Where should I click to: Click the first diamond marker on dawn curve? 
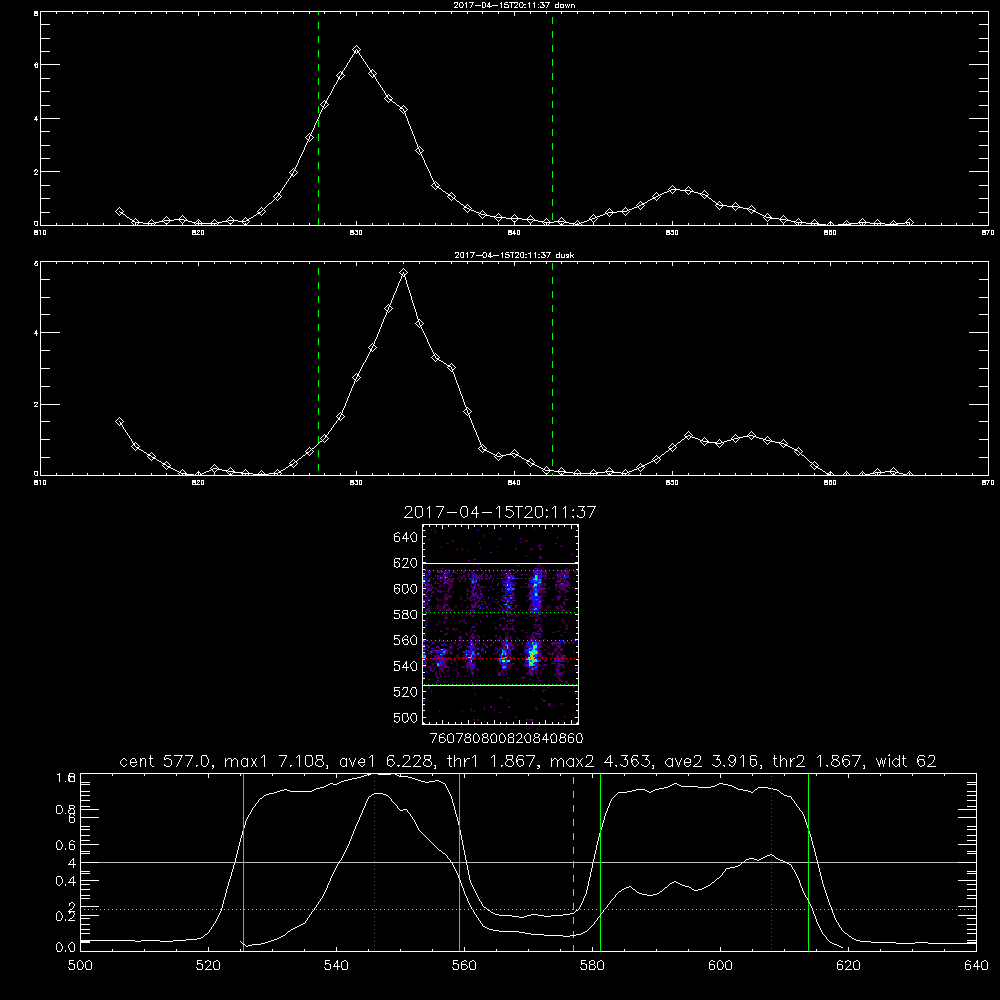[x=119, y=211]
